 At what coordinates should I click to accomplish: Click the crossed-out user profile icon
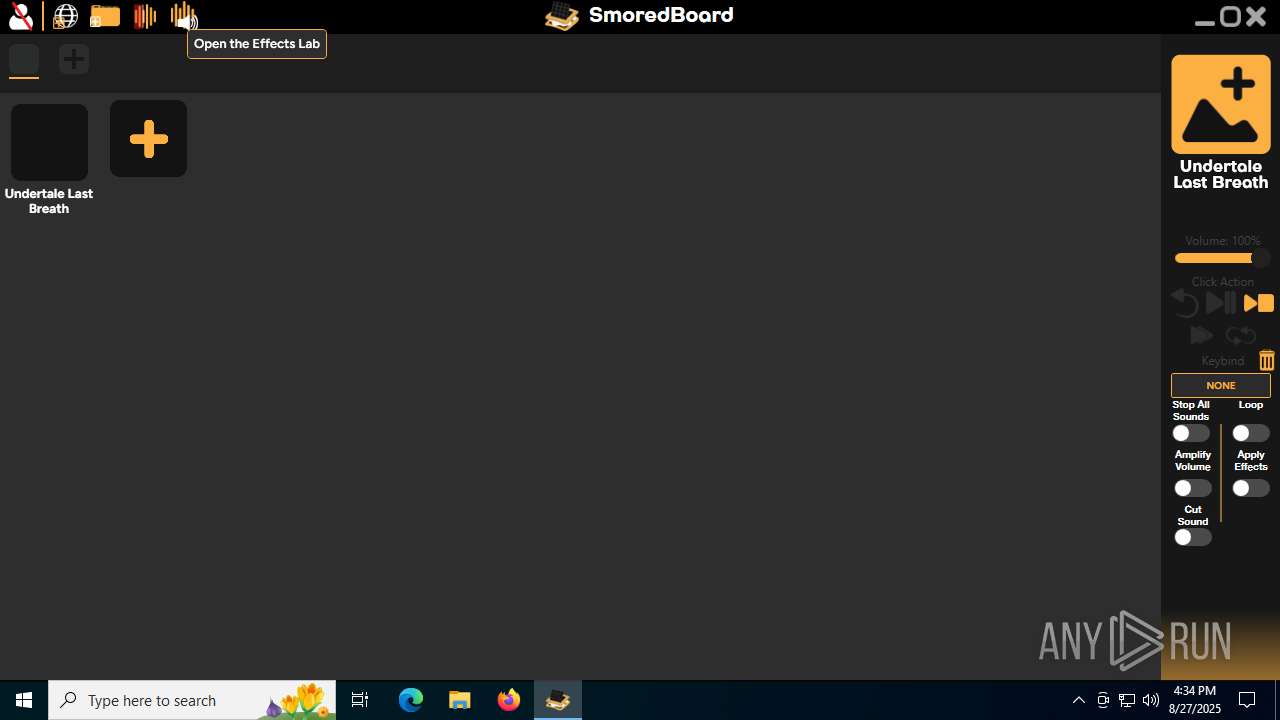20,16
